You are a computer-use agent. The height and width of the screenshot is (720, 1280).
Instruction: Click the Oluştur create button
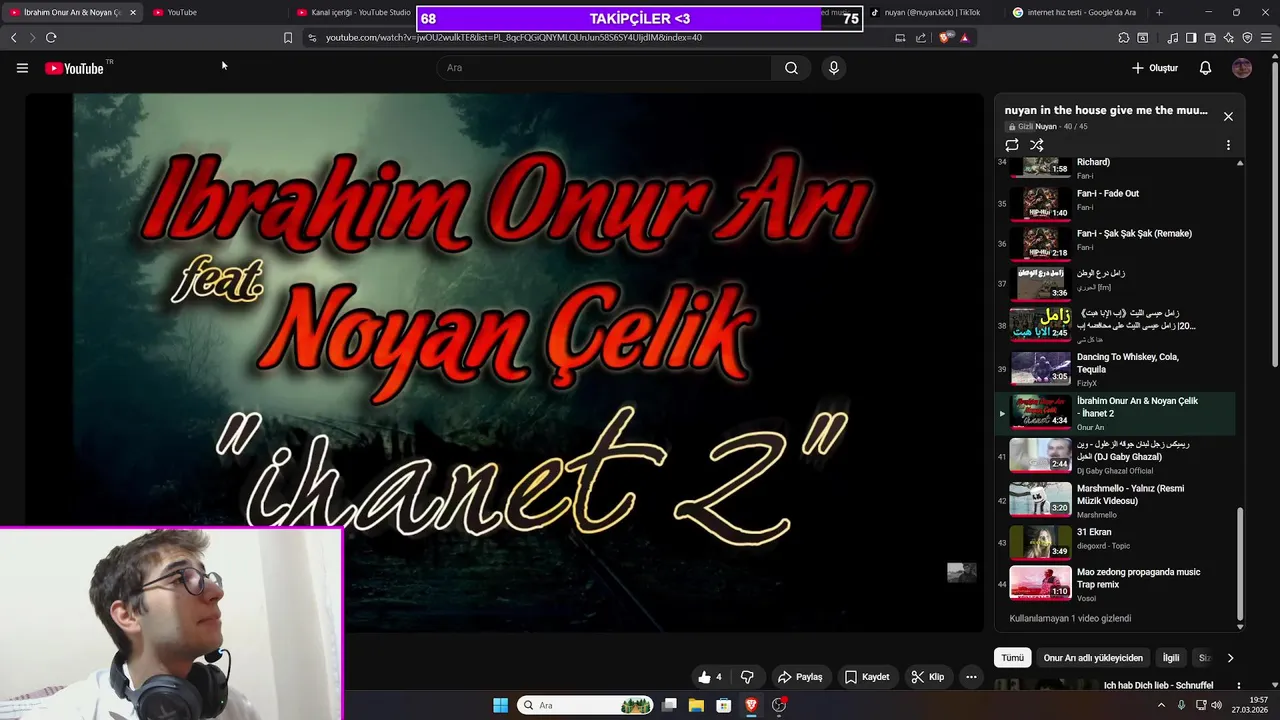1155,68
